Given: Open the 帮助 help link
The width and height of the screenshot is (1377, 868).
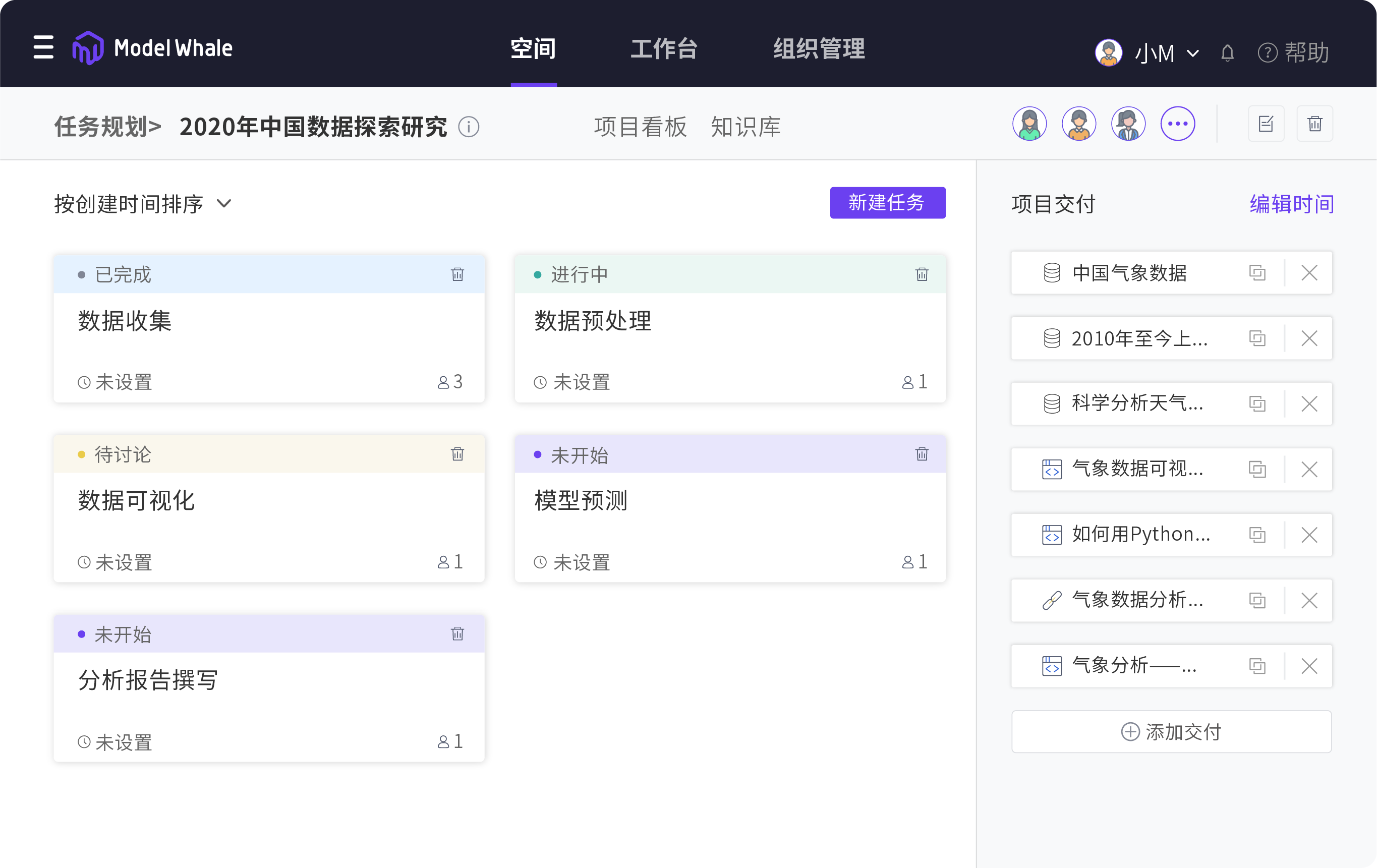Looking at the screenshot, I should [x=1293, y=52].
